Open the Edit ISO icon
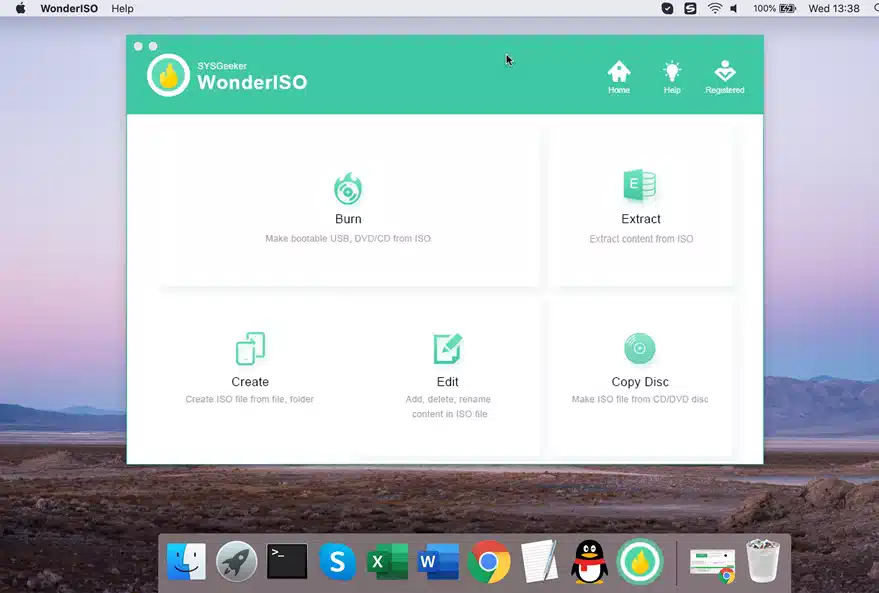This screenshot has width=879, height=593. click(x=447, y=348)
